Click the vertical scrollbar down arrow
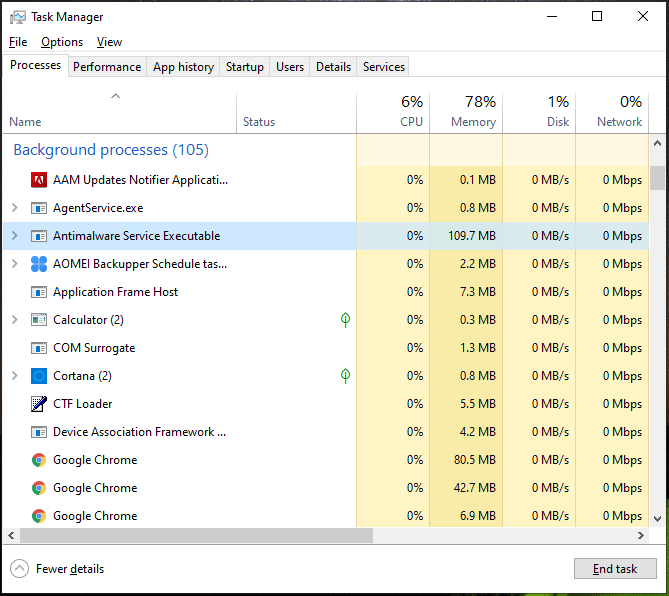 657,519
